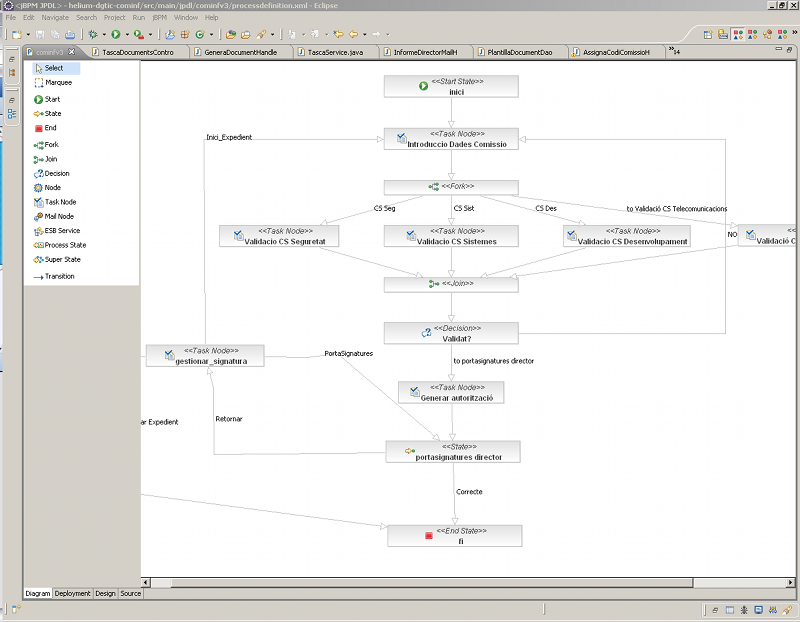Click the Save toolbar icon
The image size is (800, 622).
pyautogui.click(x=40, y=34)
